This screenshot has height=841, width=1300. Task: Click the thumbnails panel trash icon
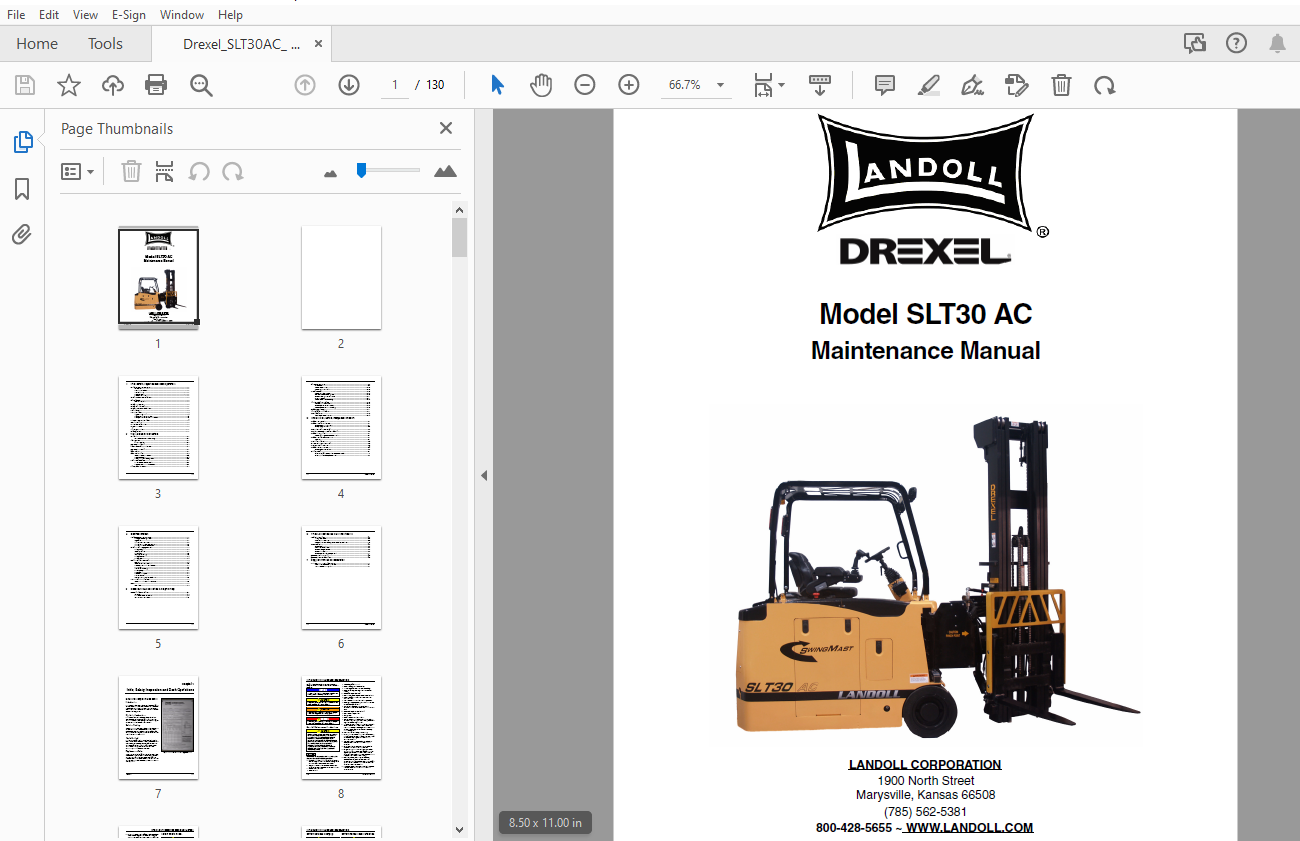pyautogui.click(x=131, y=171)
